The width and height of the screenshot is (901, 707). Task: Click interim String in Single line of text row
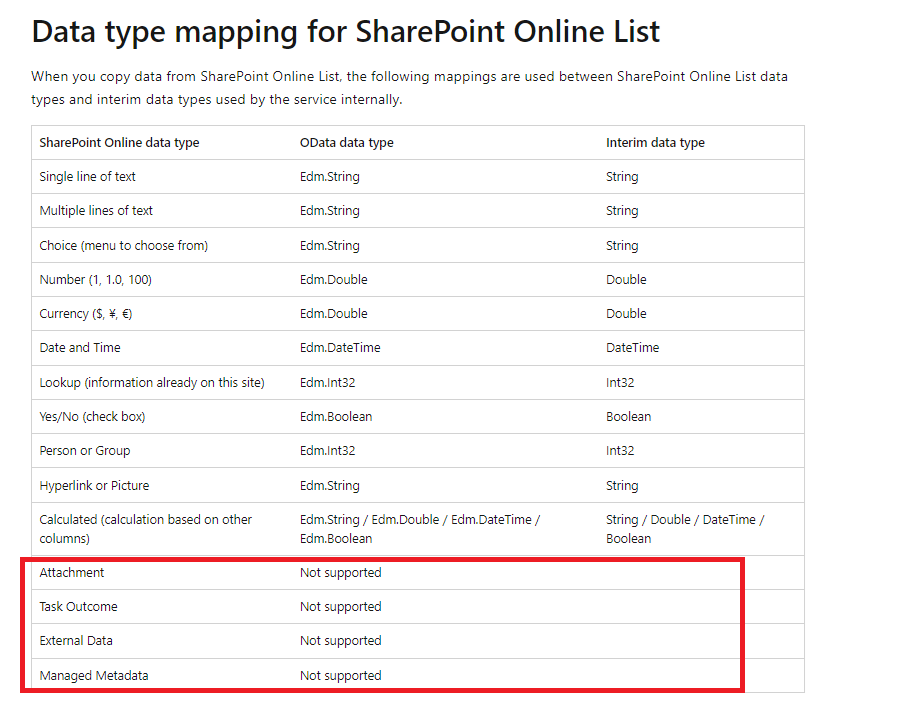(622, 176)
